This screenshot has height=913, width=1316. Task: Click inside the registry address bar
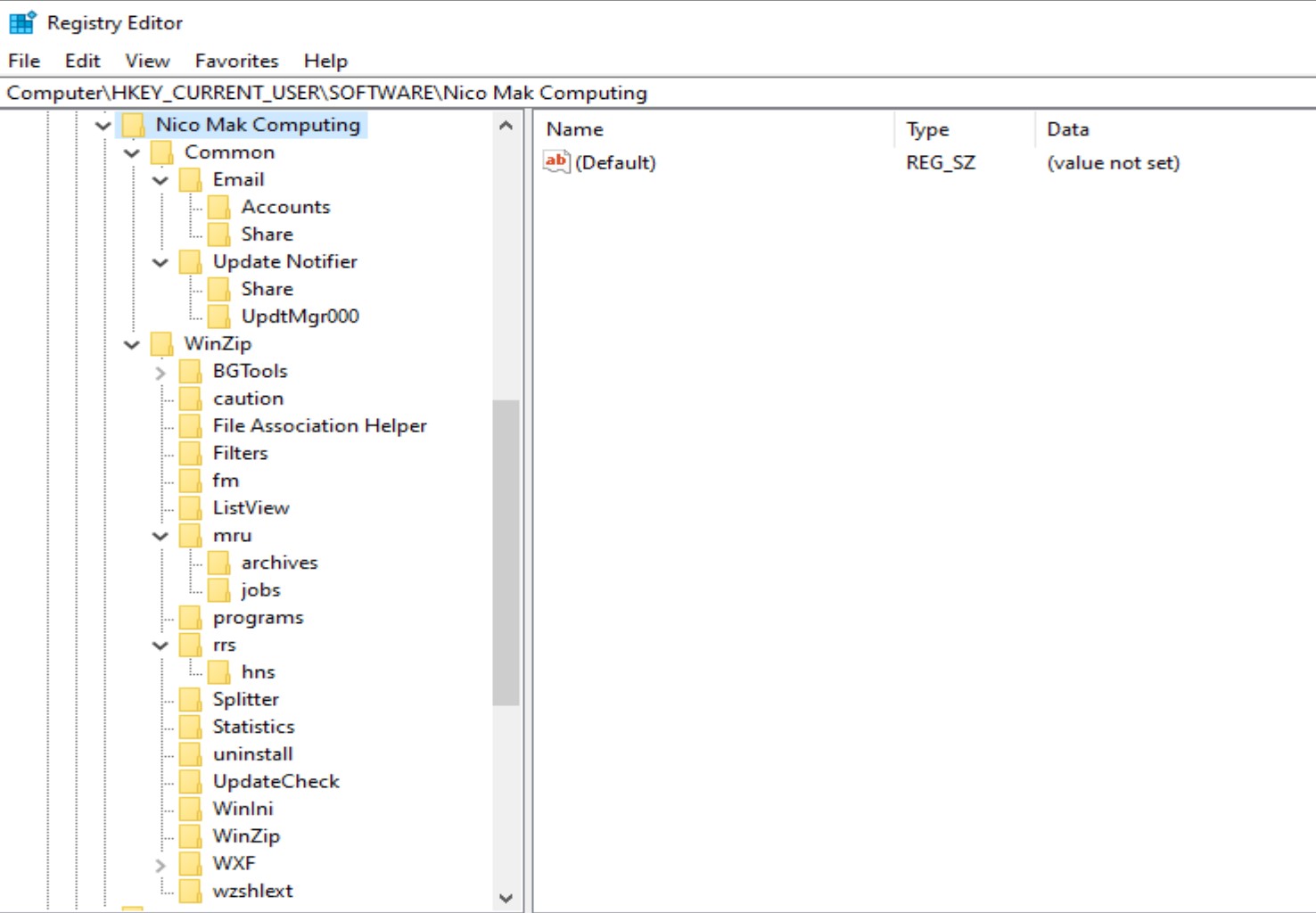357,92
